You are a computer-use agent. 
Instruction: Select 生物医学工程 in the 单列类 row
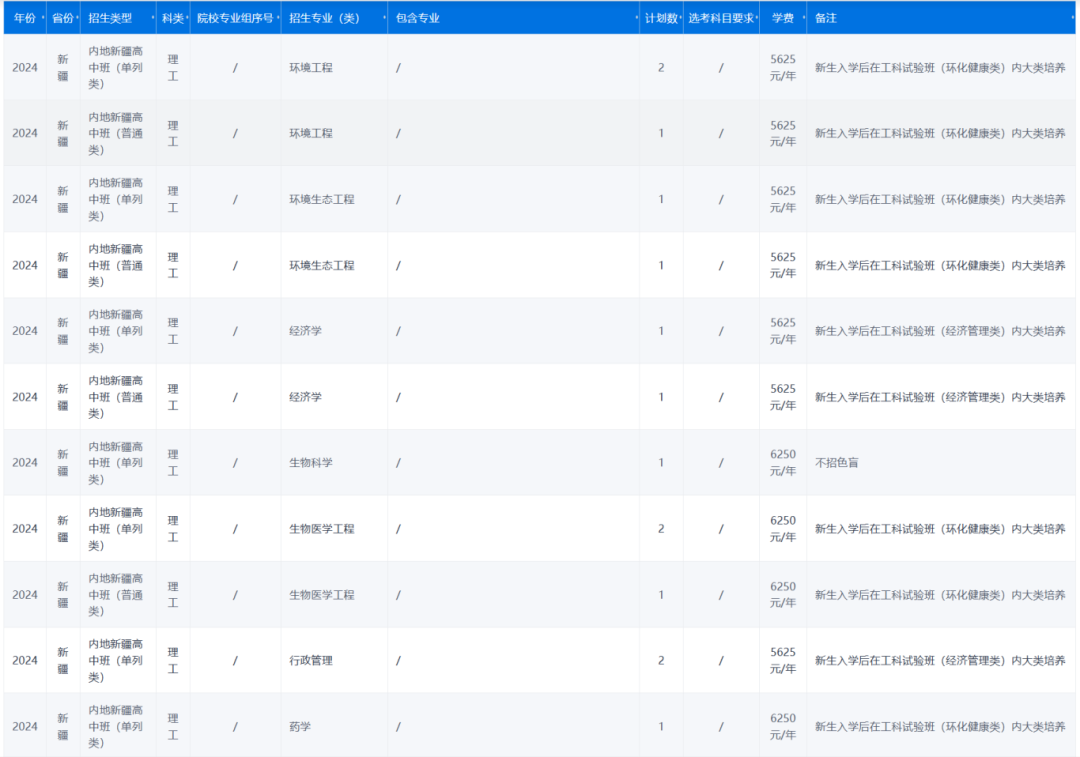pos(322,529)
